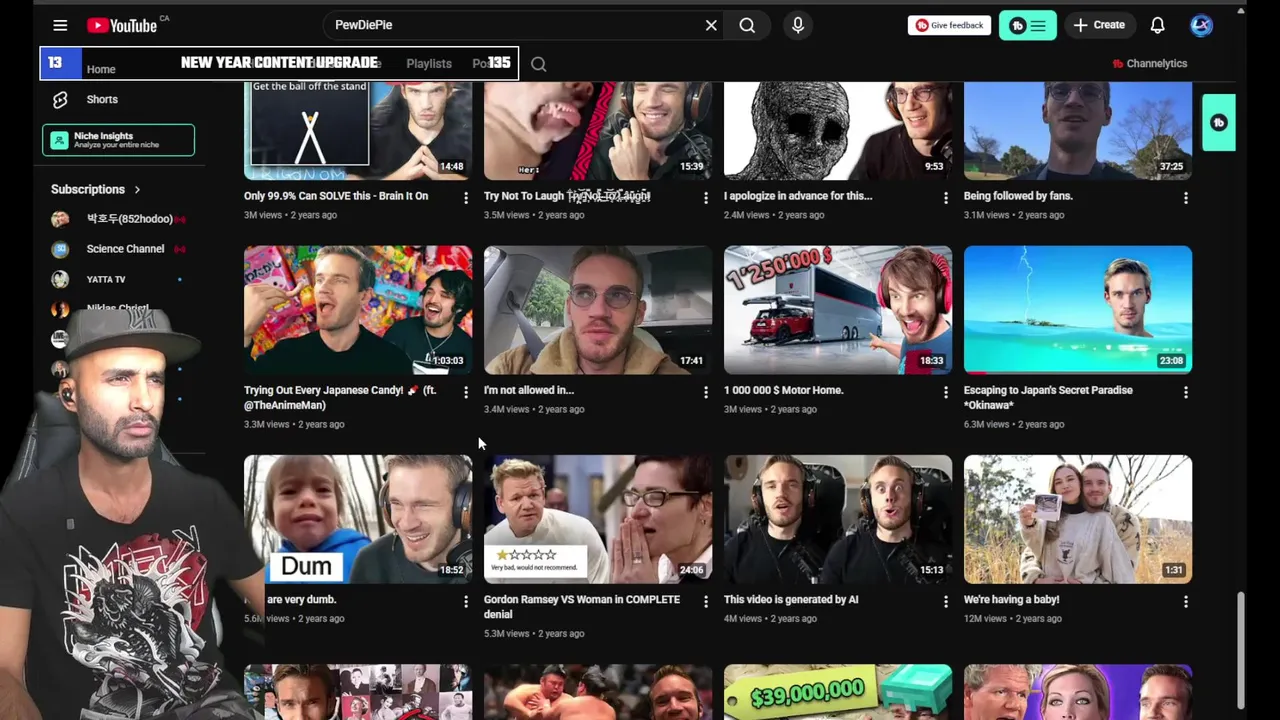Clear the PewDiePie search text

point(711,25)
